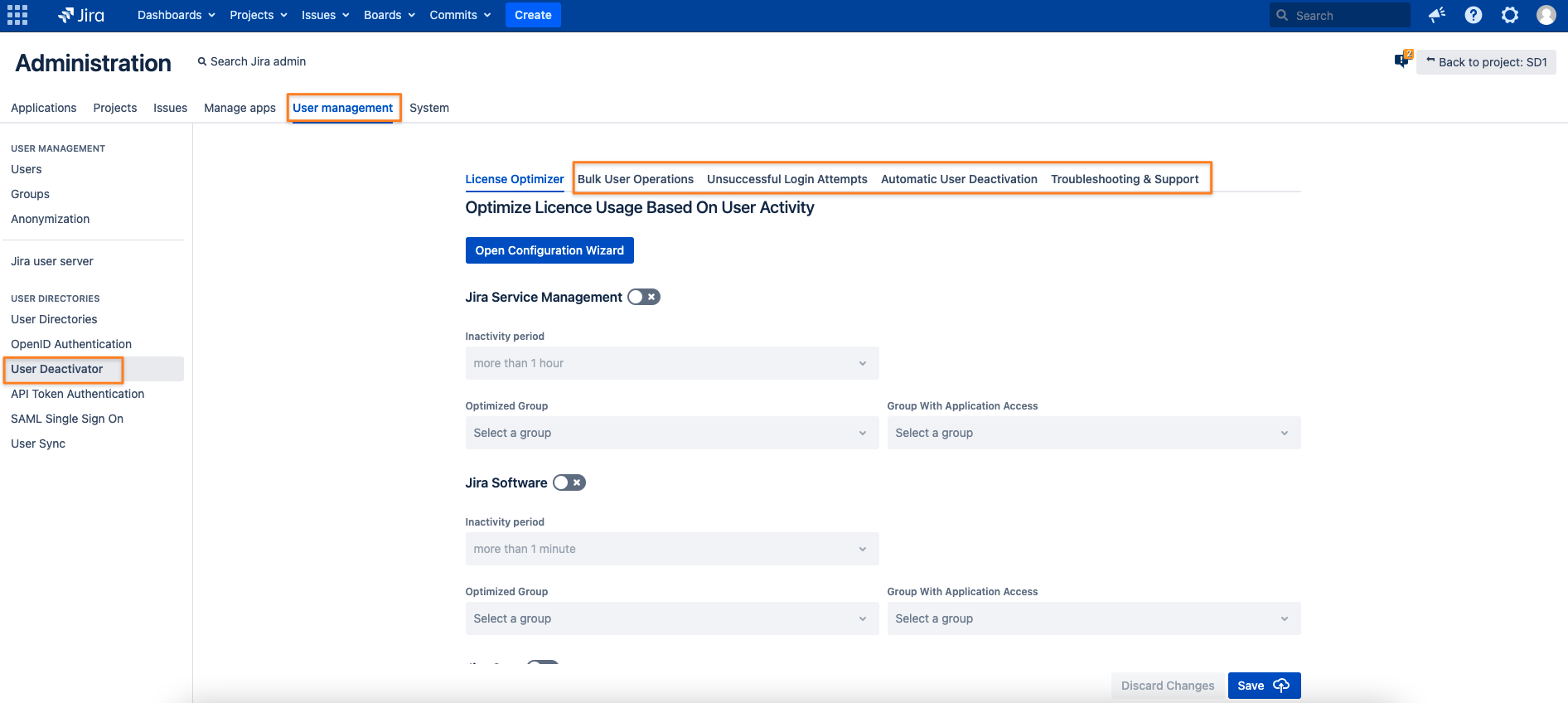Viewport: 1568px width, 703px height.
Task: Open the 'more than 1 hour' inactivity dropdown
Action: (x=672, y=363)
